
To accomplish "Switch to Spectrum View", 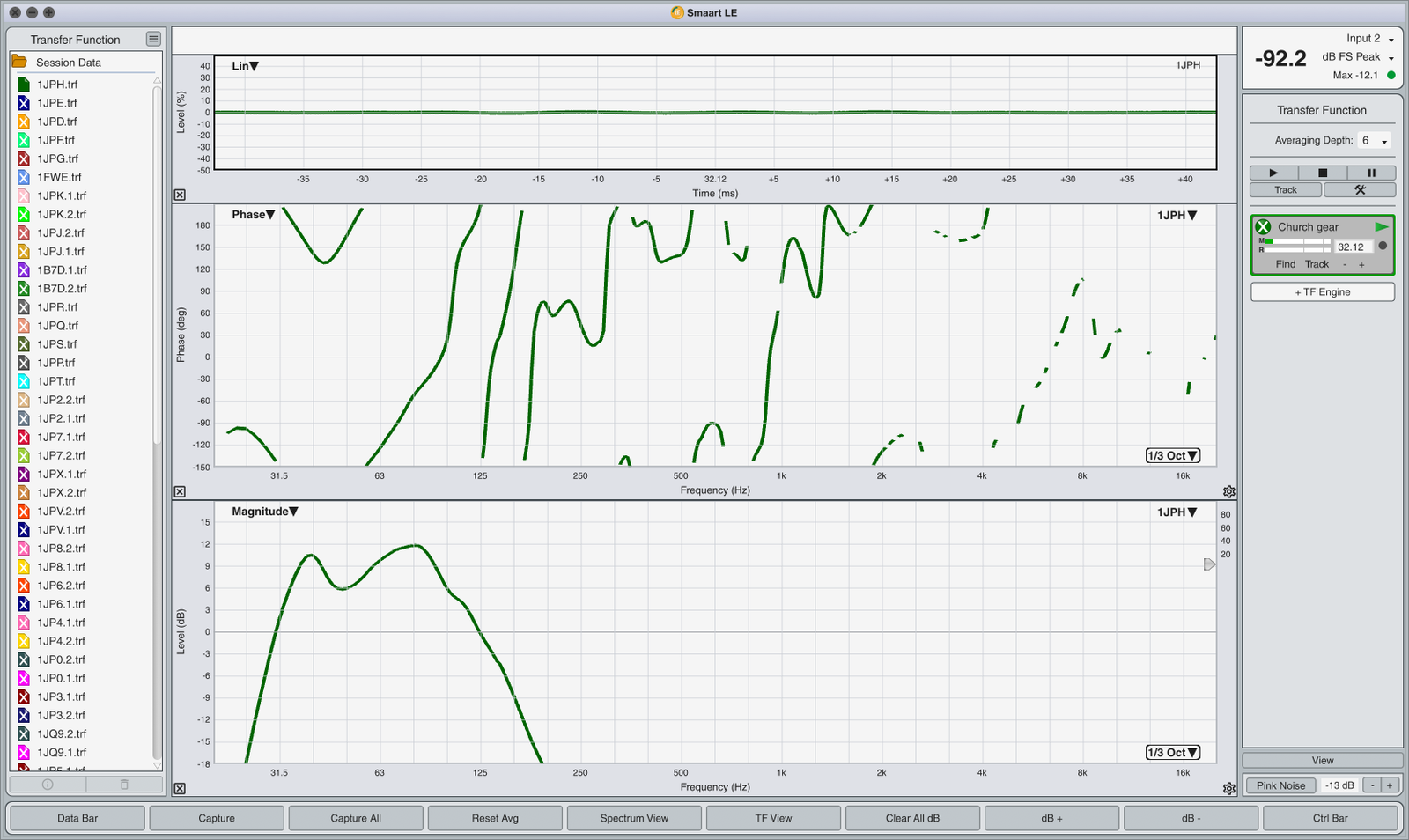I will point(634,818).
